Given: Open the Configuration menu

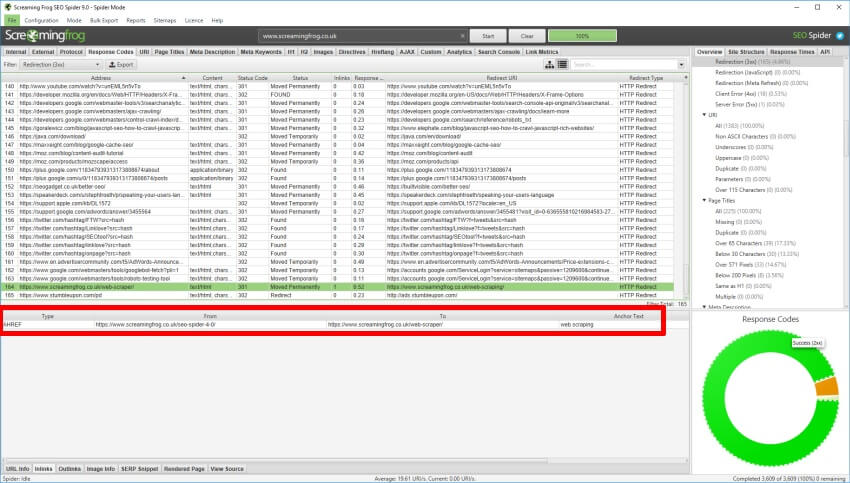Looking at the screenshot, I should coord(41,20).
